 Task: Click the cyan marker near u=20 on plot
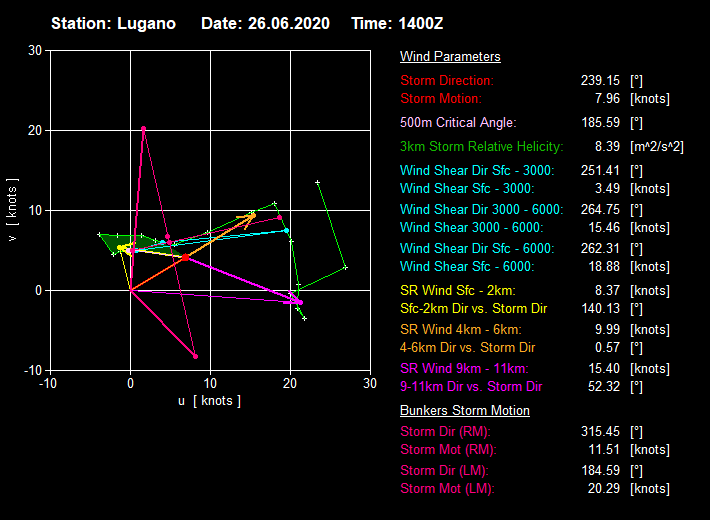[286, 230]
